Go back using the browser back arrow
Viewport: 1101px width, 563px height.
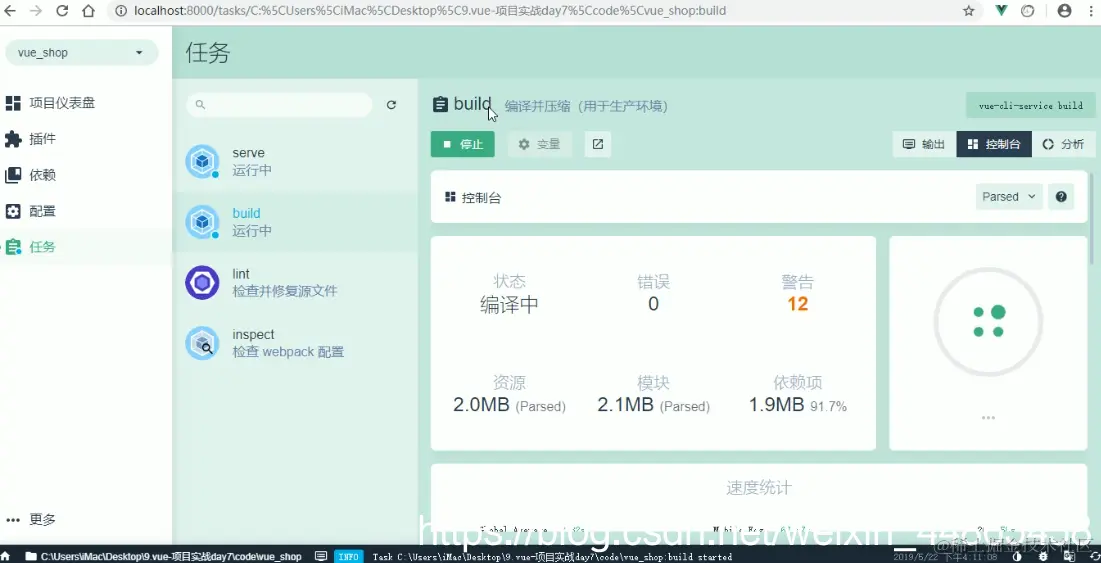click(x=11, y=11)
